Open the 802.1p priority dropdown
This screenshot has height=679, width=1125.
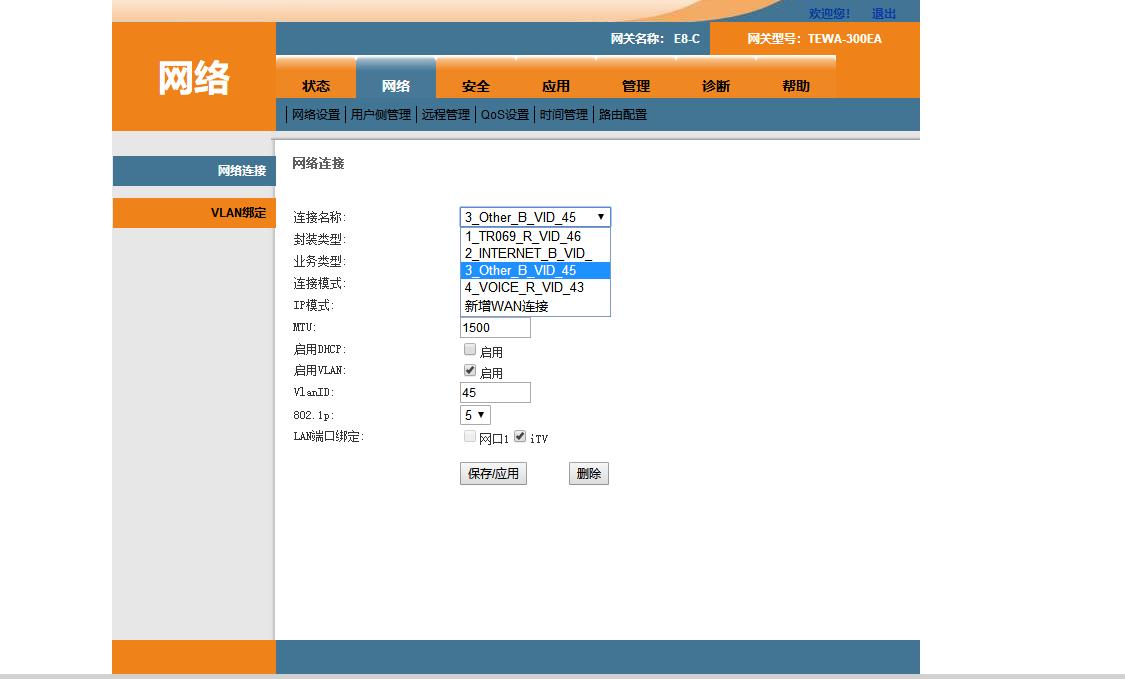point(475,414)
